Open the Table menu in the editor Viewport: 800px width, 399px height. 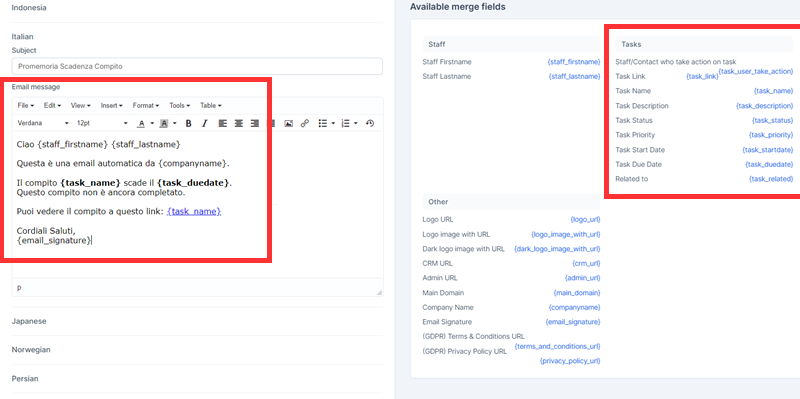click(x=211, y=106)
